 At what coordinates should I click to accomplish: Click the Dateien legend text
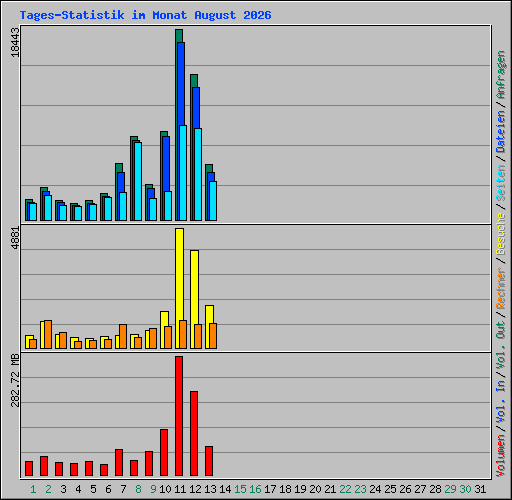[x=500, y=132]
